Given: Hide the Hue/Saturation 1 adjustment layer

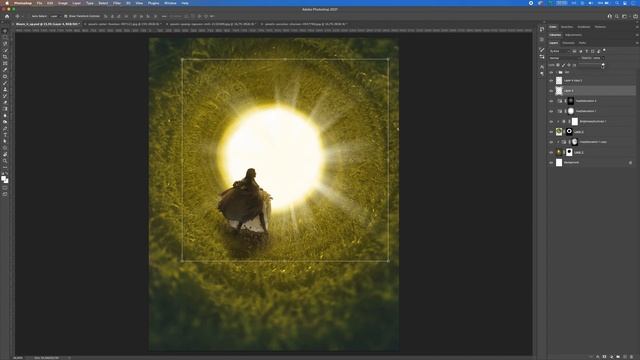Looking at the screenshot, I should click(551, 111).
